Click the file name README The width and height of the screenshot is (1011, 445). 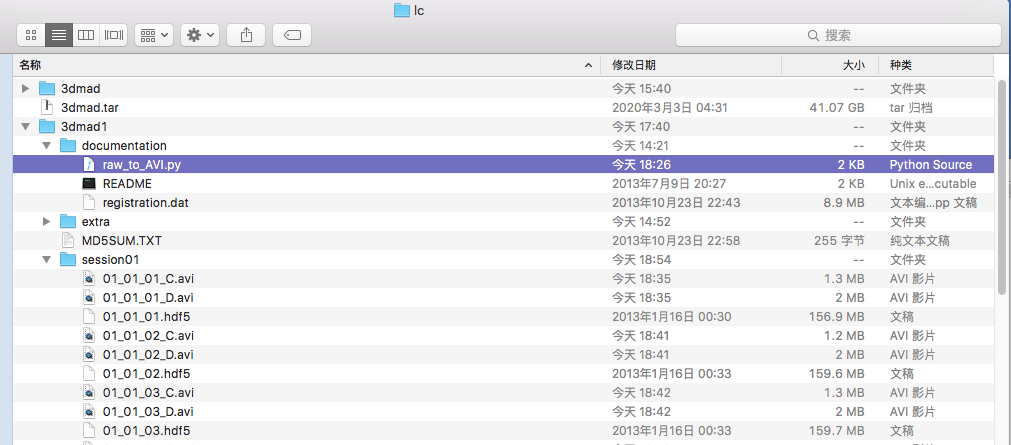point(127,184)
